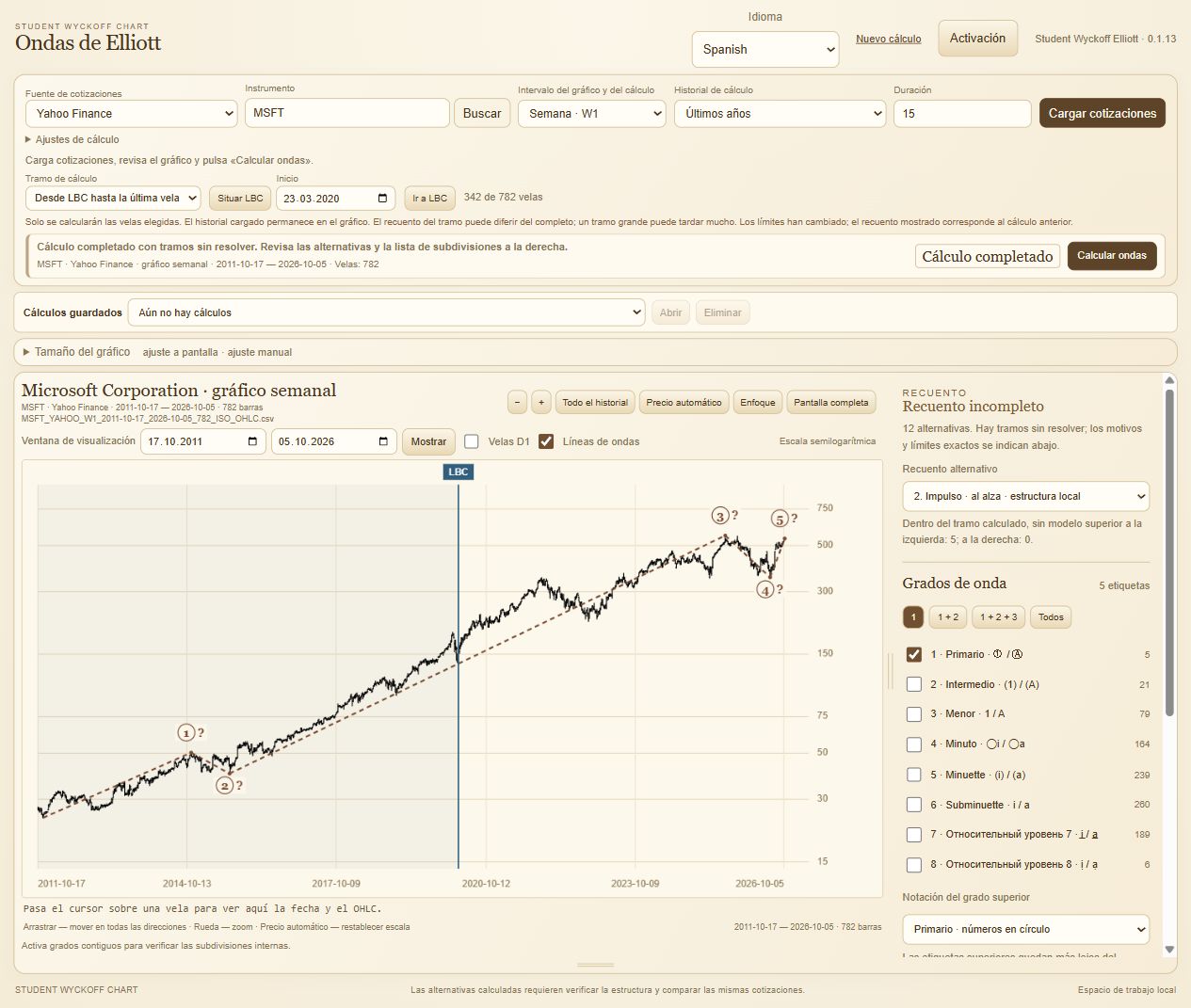This screenshot has width=1191, height=1008.
Task: Click the Calcular ondas button
Action: [x=1112, y=256]
